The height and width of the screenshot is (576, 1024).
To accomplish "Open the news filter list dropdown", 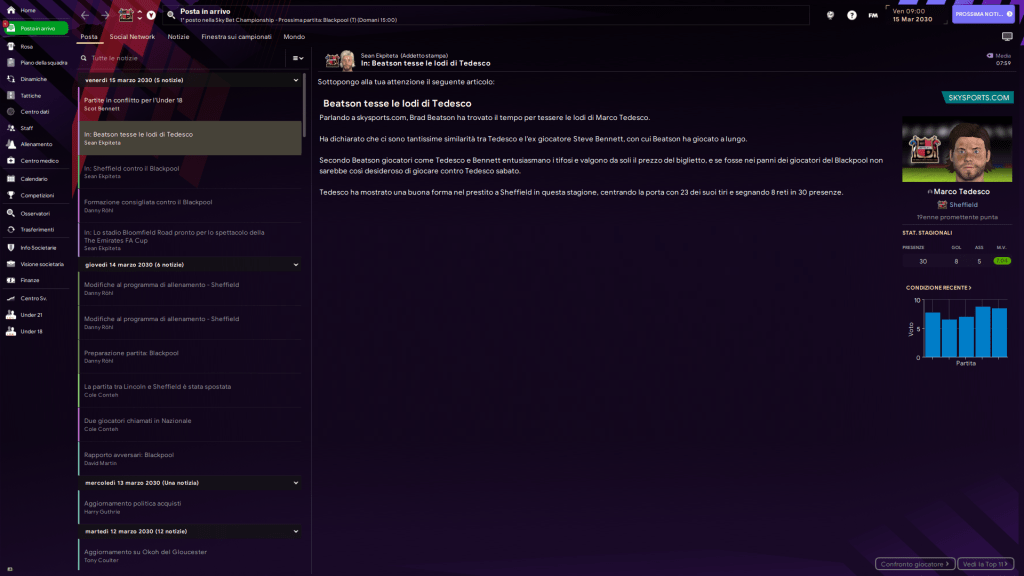I will [297, 58].
